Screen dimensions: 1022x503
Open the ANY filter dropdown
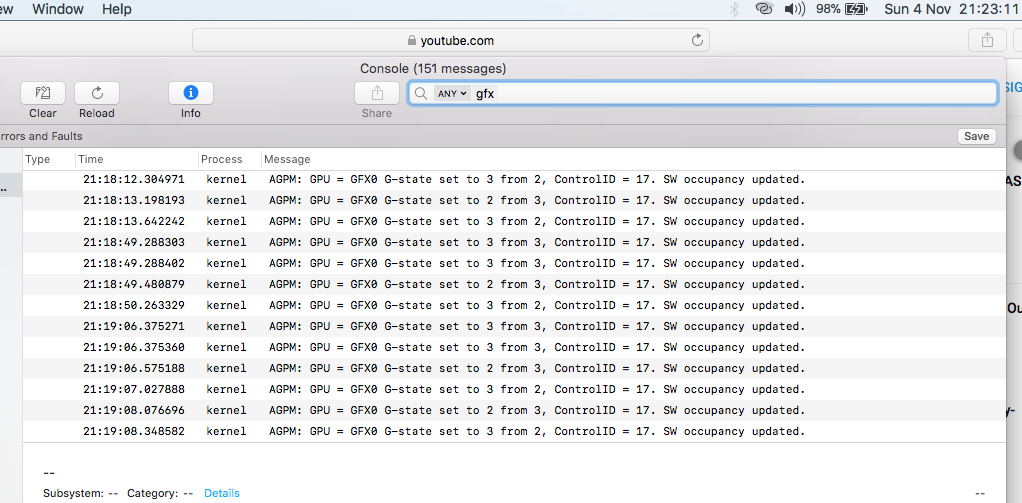tap(452, 93)
